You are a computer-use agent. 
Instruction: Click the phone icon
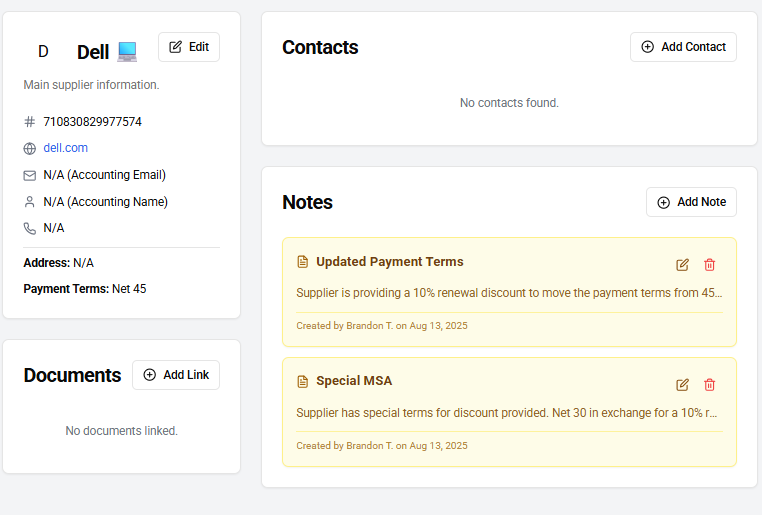(x=30, y=228)
